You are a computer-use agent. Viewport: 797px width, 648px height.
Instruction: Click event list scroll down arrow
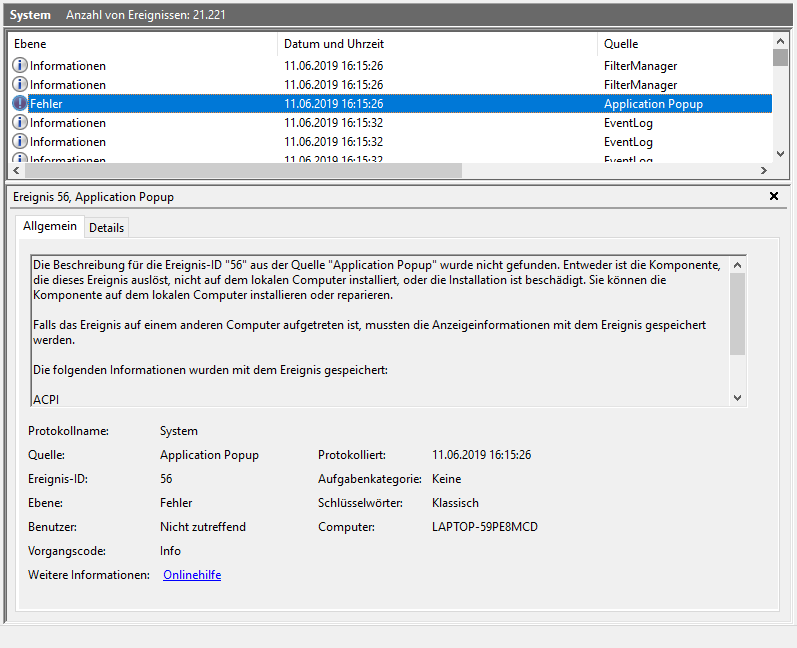(x=780, y=153)
